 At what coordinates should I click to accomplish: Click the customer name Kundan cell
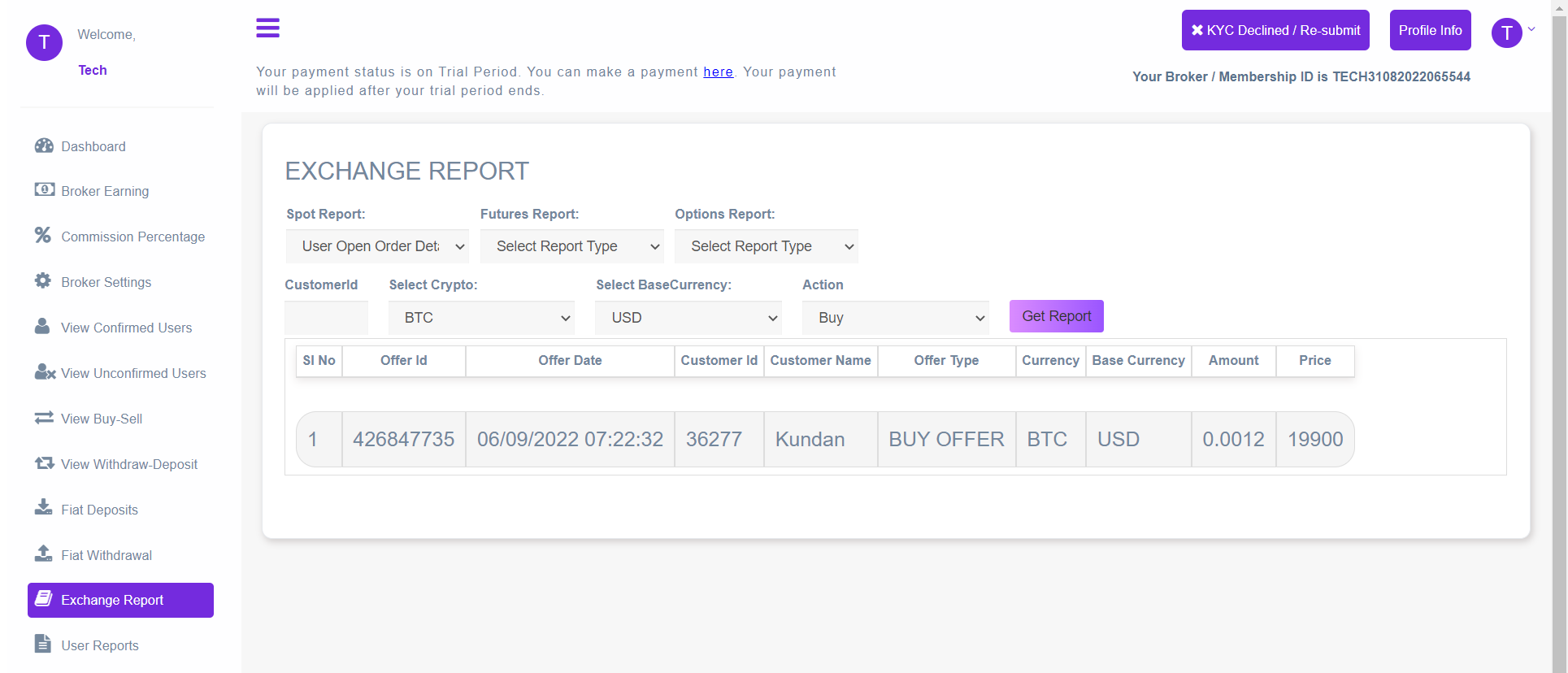click(820, 439)
